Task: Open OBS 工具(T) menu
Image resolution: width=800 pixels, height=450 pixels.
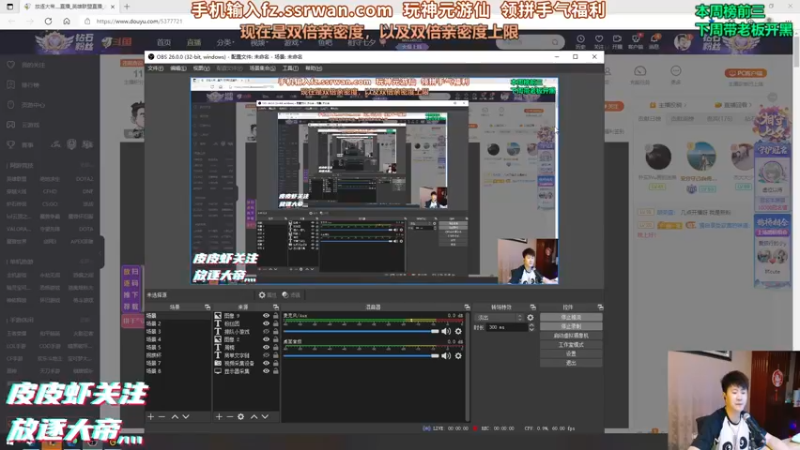Action: click(290, 68)
